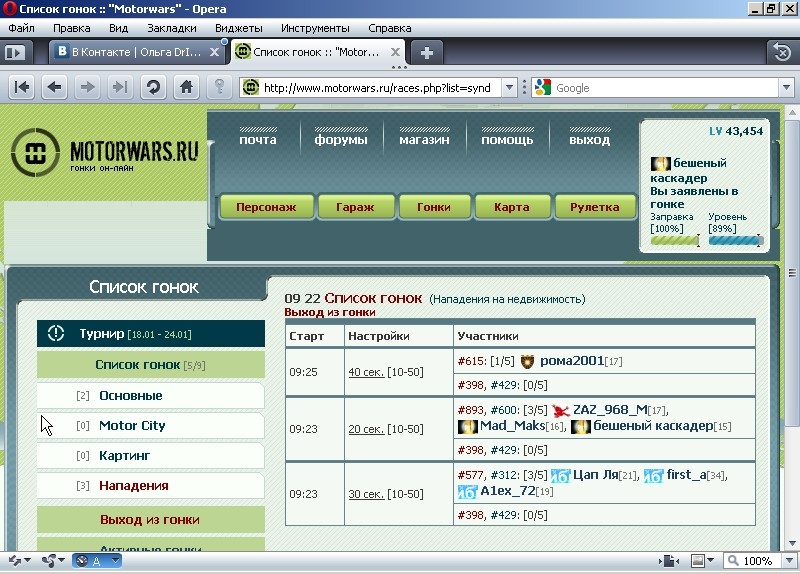The image size is (800, 574).
Task: Click the Гонки button
Action: 434,207
